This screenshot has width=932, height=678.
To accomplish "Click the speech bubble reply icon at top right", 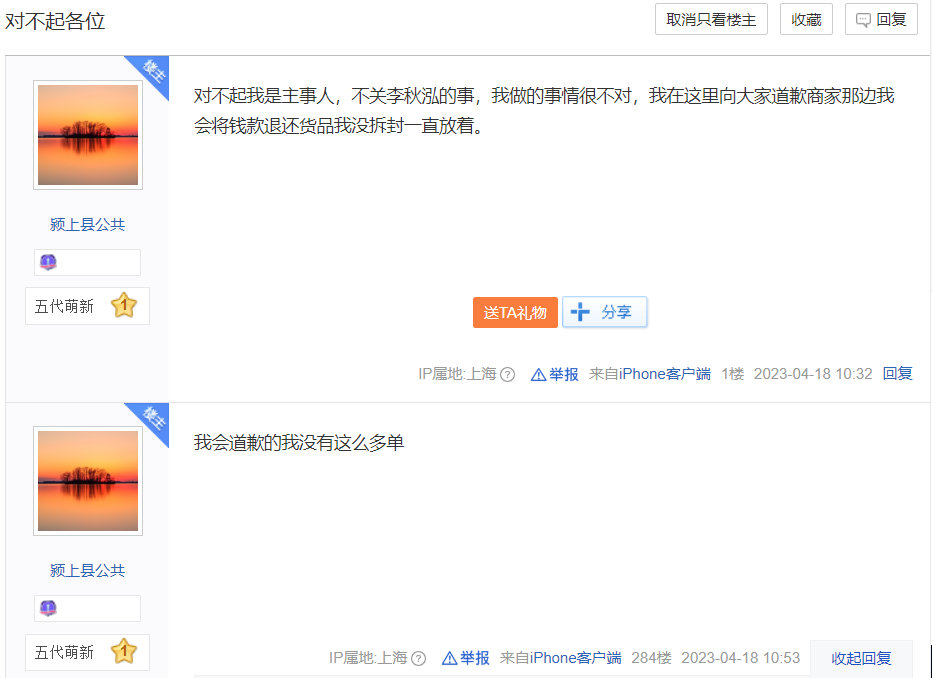I will (863, 19).
